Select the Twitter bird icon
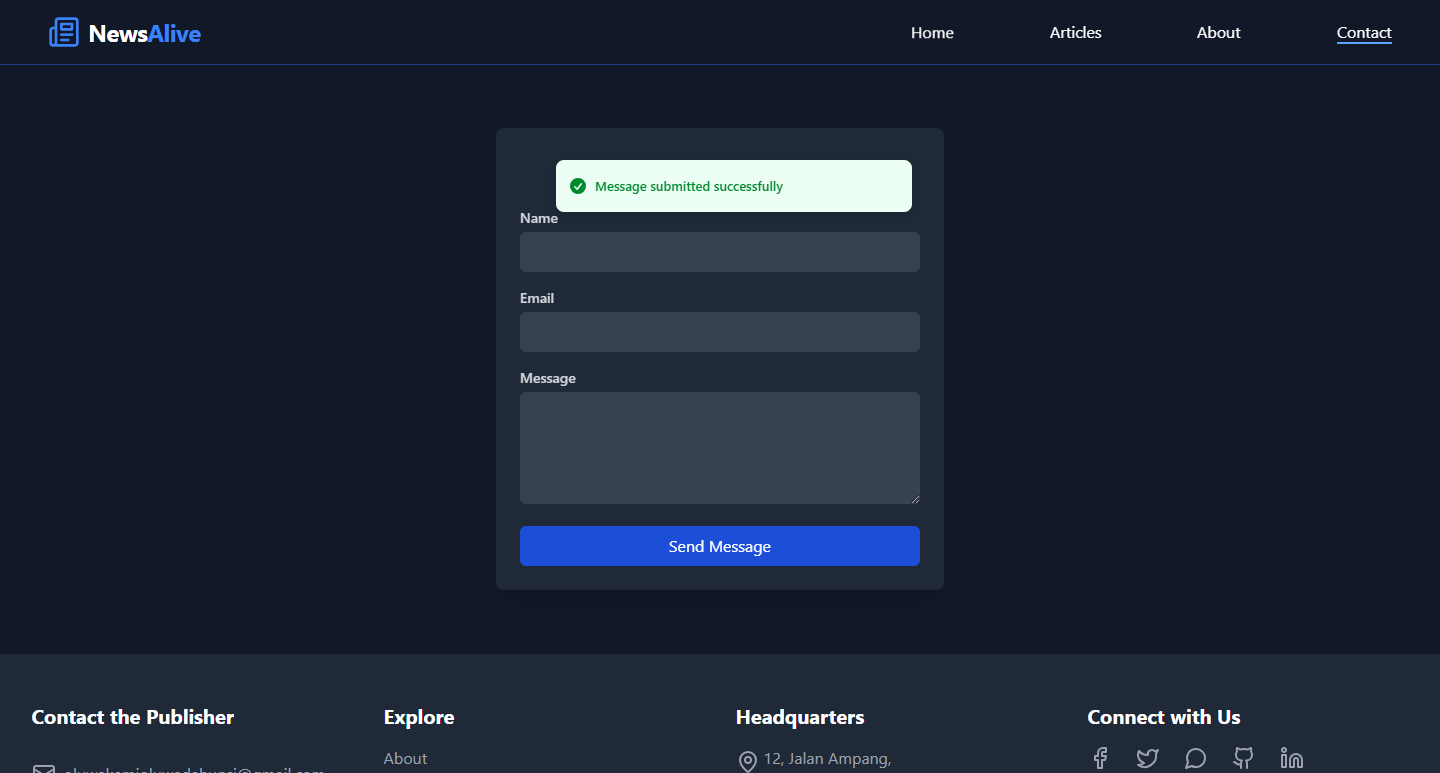Viewport: 1440px width, 773px height. click(x=1147, y=758)
